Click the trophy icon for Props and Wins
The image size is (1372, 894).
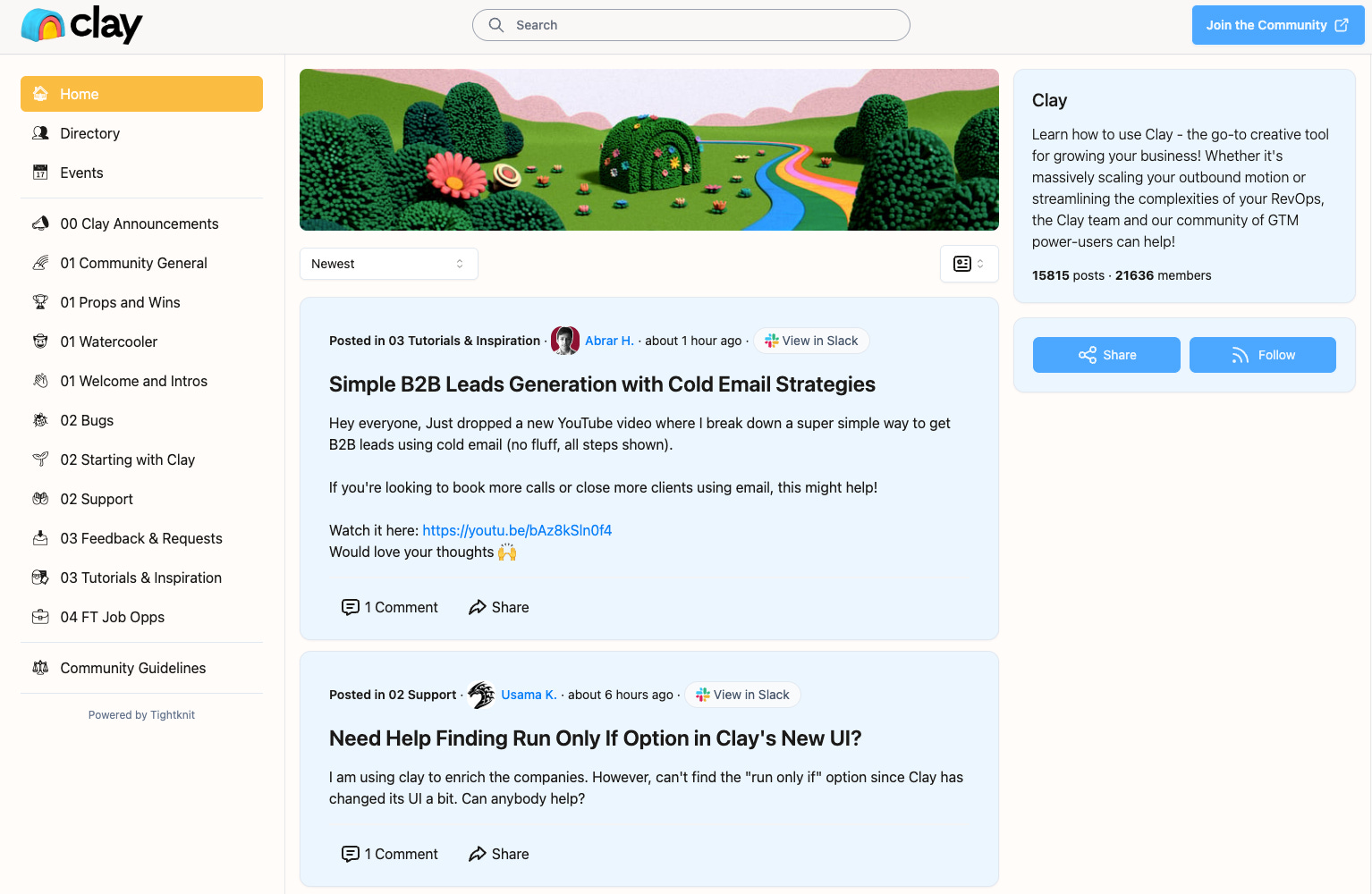click(x=40, y=302)
